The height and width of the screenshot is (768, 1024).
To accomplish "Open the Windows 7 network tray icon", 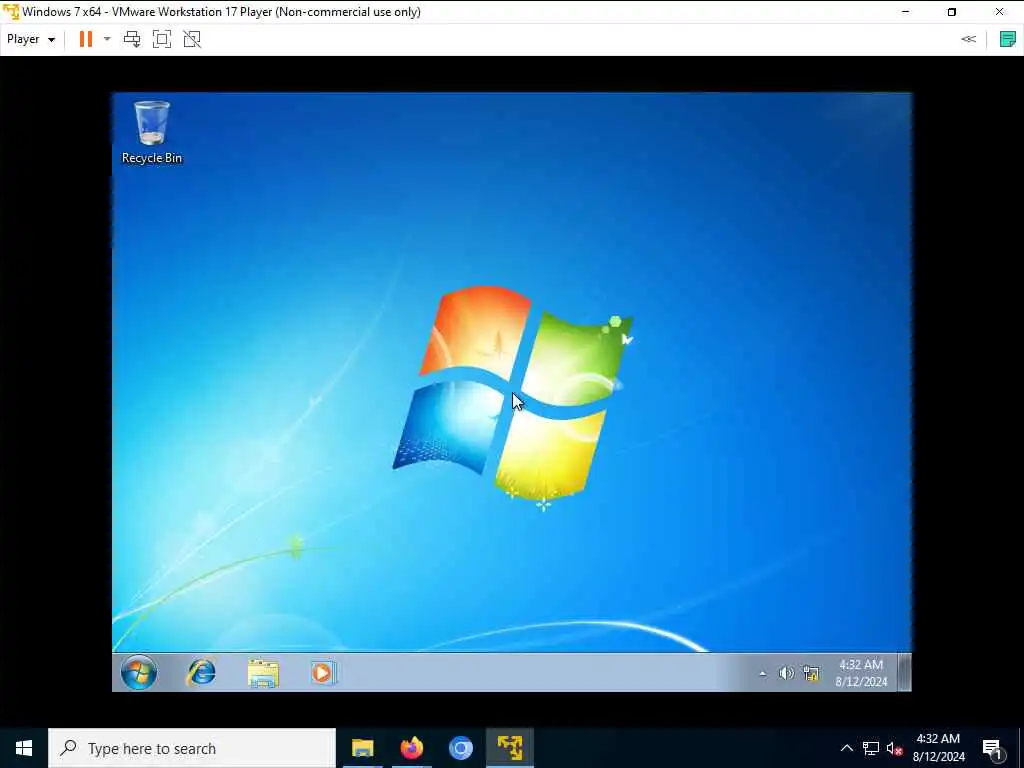I will 811,673.
